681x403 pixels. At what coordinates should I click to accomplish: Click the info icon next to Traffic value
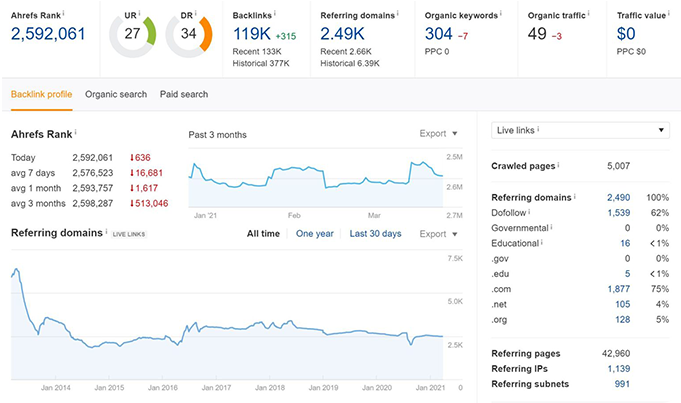(x=669, y=13)
